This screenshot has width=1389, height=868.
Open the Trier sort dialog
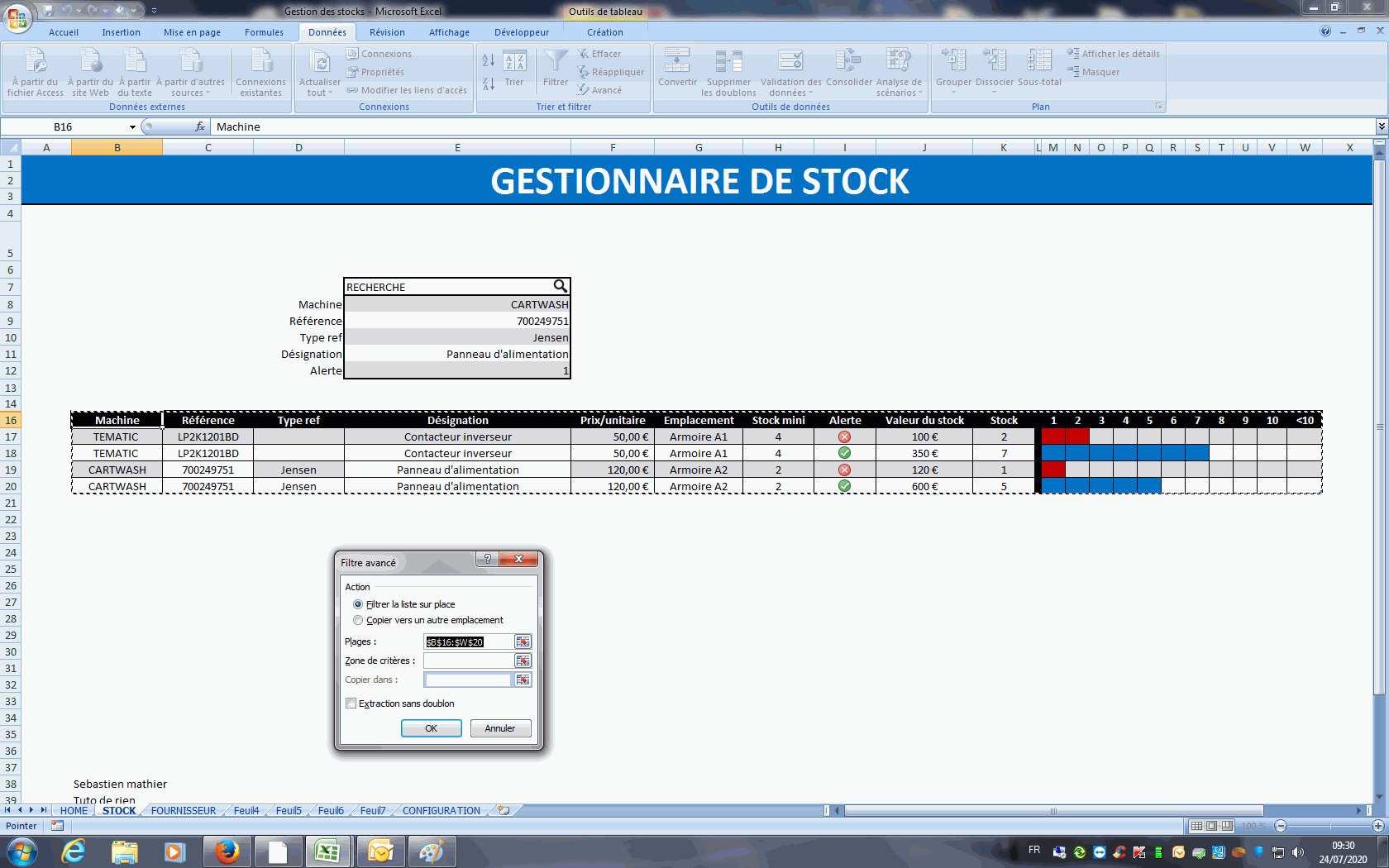(514, 69)
